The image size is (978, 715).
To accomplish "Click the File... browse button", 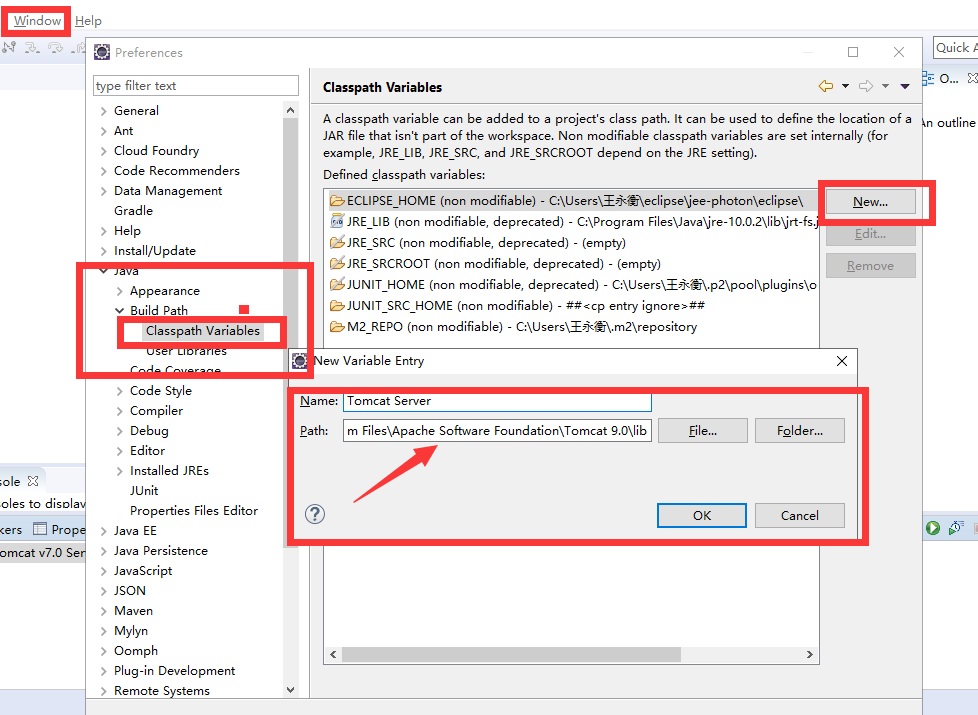I will pos(703,430).
